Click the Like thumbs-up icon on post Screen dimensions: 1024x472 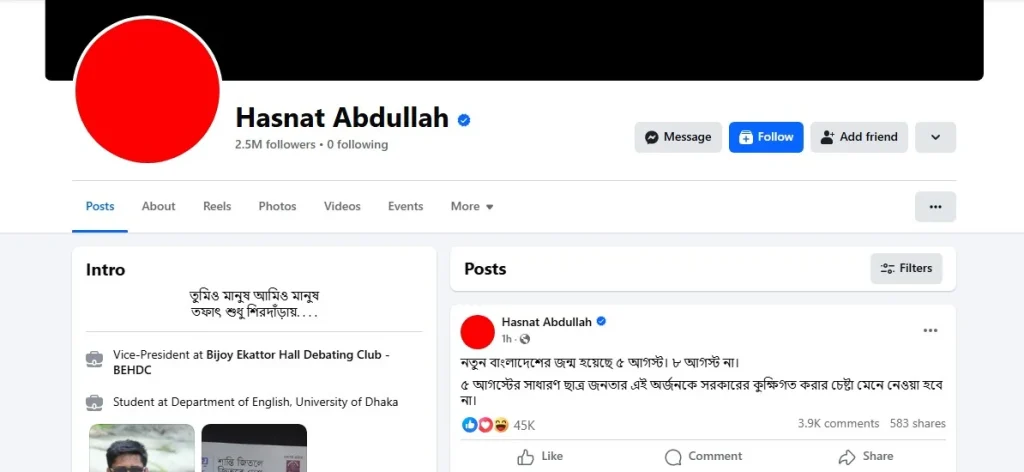526,456
